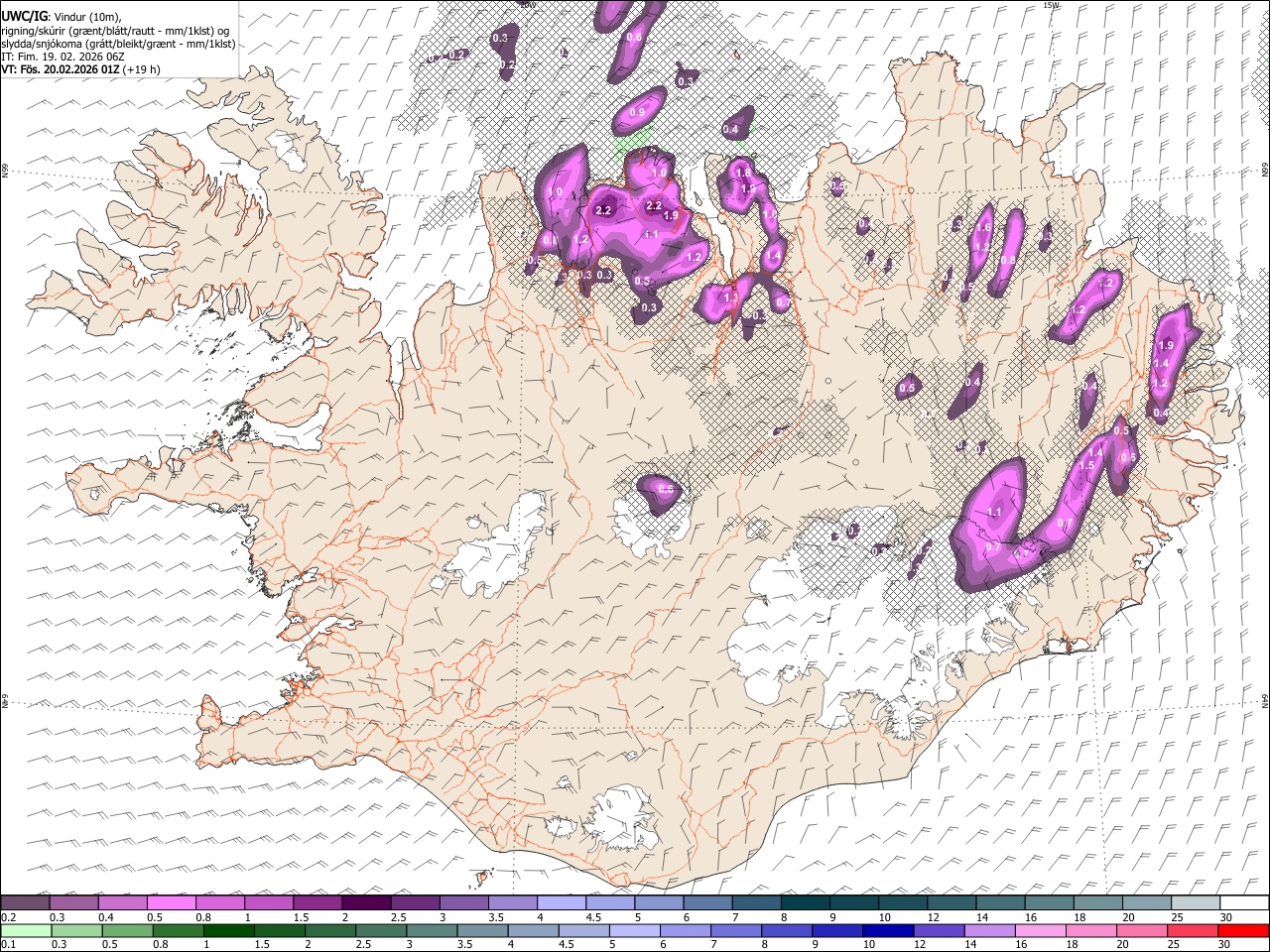1270x952 pixels.
Task: Click the red 30 mm rain legend swatch
Action: 1244,930
